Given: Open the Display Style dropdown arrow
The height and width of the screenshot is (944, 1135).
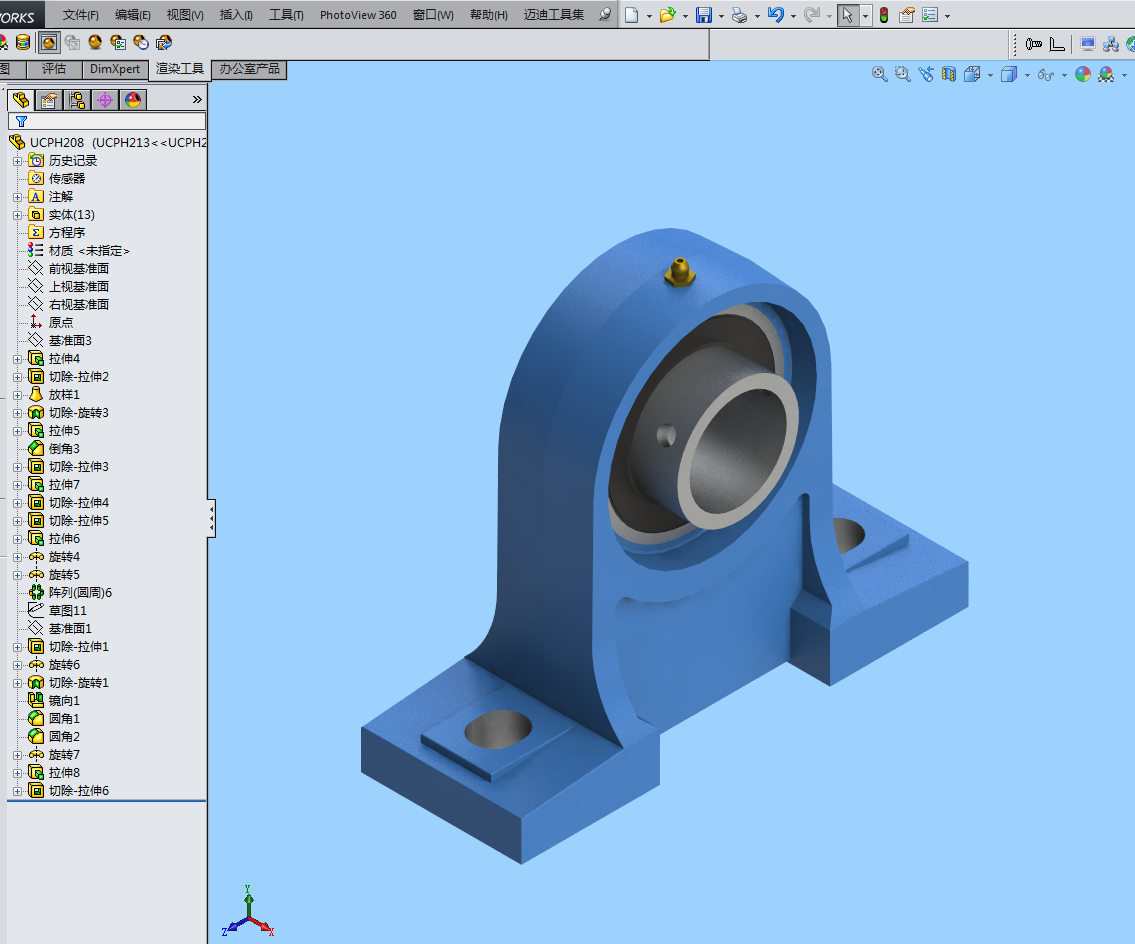Looking at the screenshot, I should pyautogui.click(x=1026, y=75).
